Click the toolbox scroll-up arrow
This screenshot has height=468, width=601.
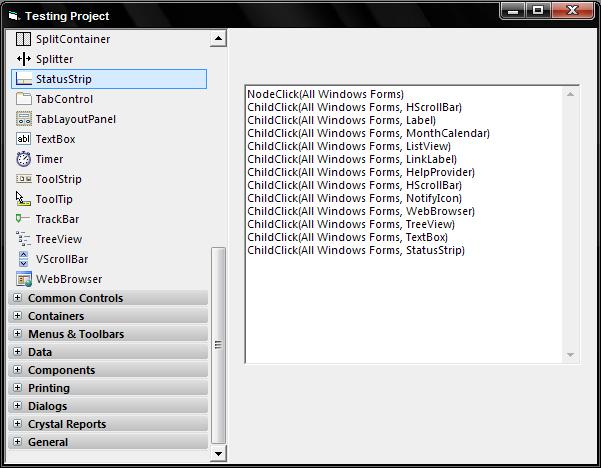click(218, 38)
